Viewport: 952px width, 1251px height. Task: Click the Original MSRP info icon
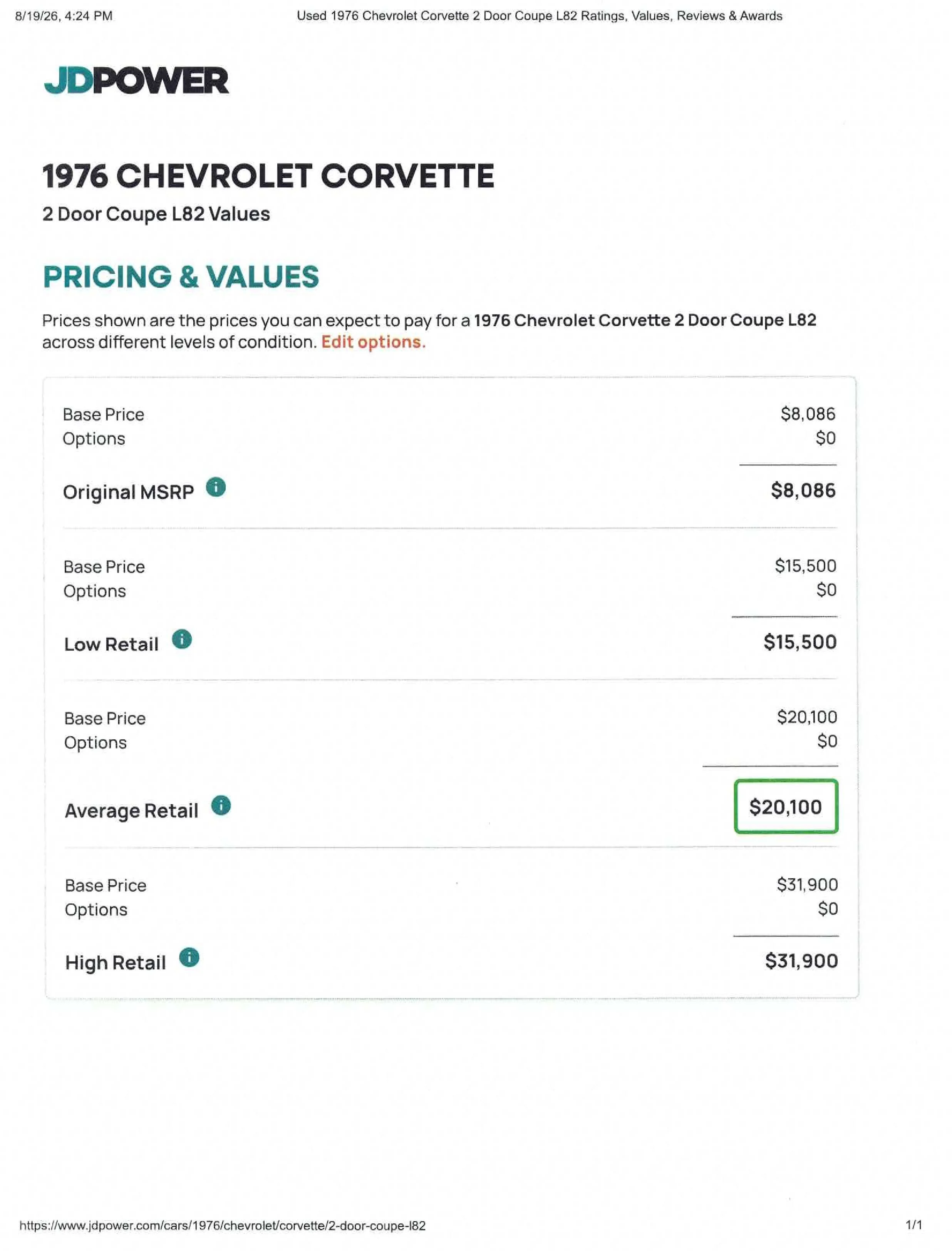pos(215,487)
